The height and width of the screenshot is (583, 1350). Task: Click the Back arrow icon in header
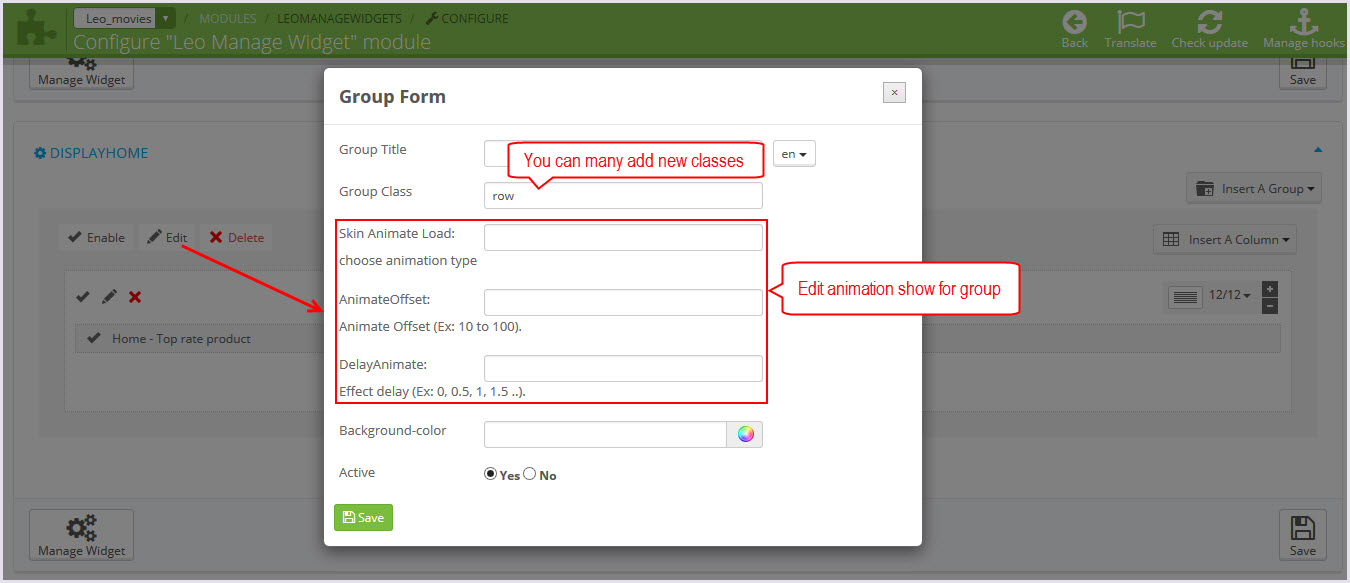(1074, 22)
